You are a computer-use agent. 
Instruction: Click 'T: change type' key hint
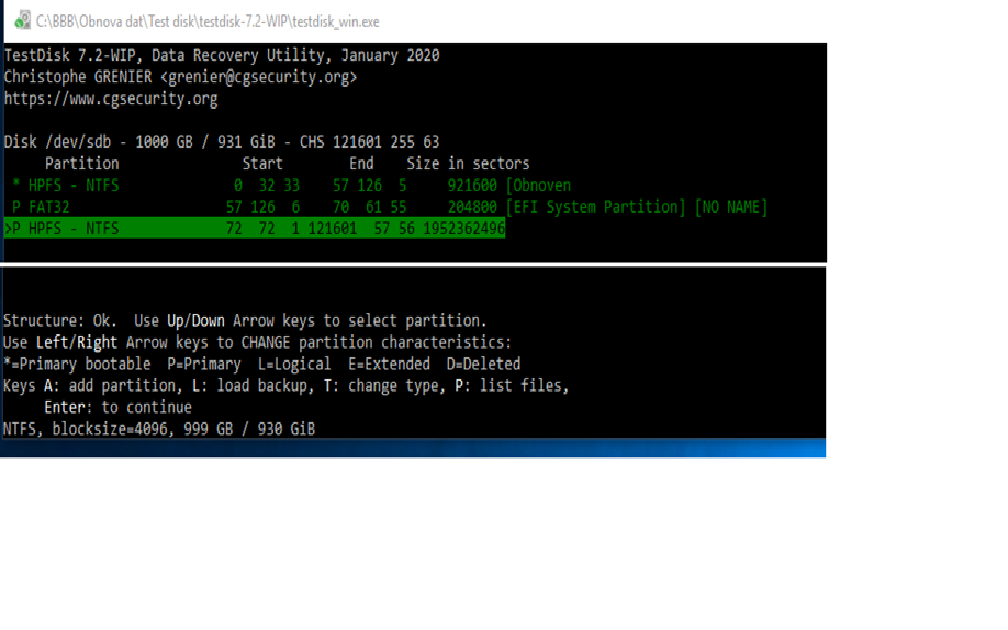click(x=384, y=386)
